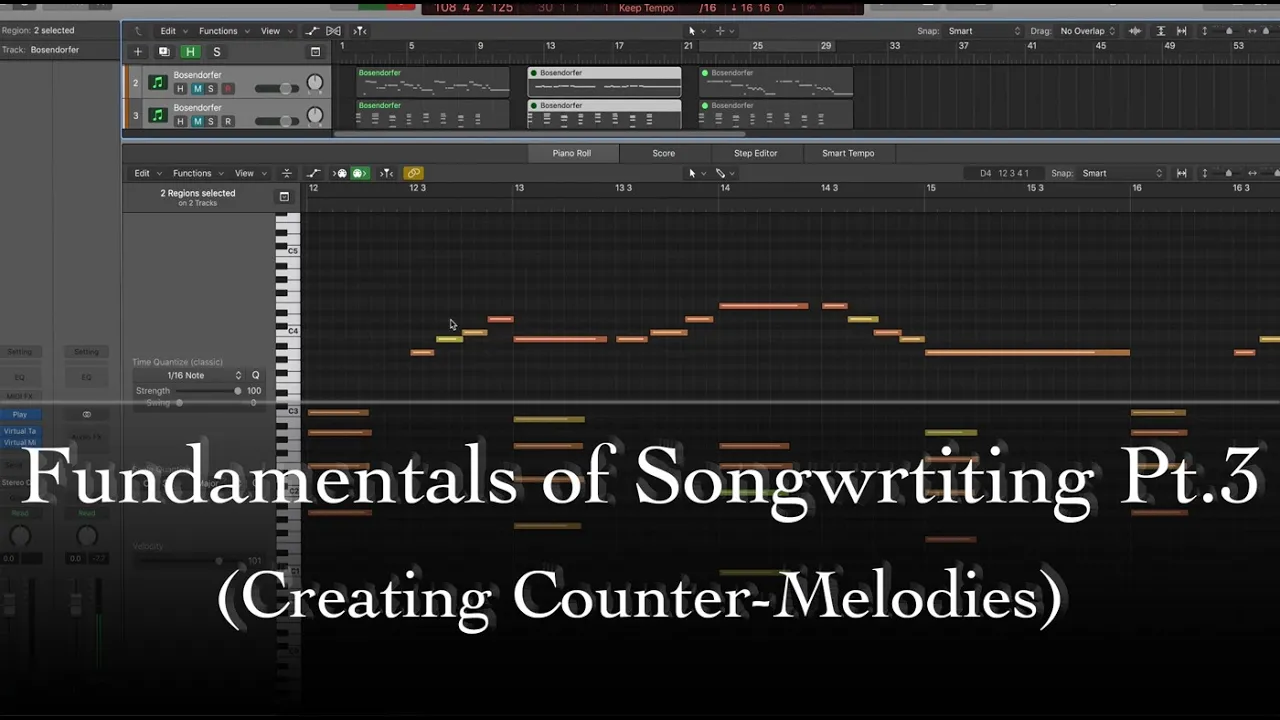Mute track 2 Bosendorfer
Image resolution: width=1280 pixels, height=720 pixels.
[197, 89]
